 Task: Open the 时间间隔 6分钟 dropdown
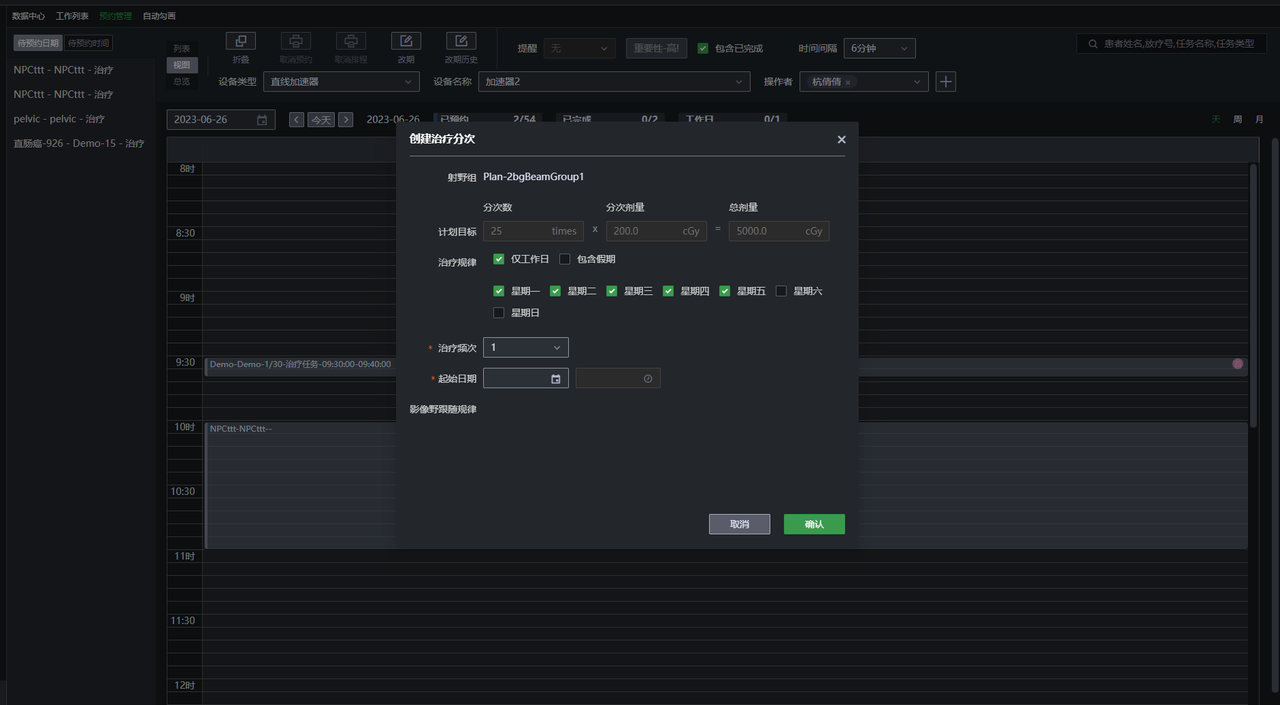pyautogui.click(x=879, y=48)
